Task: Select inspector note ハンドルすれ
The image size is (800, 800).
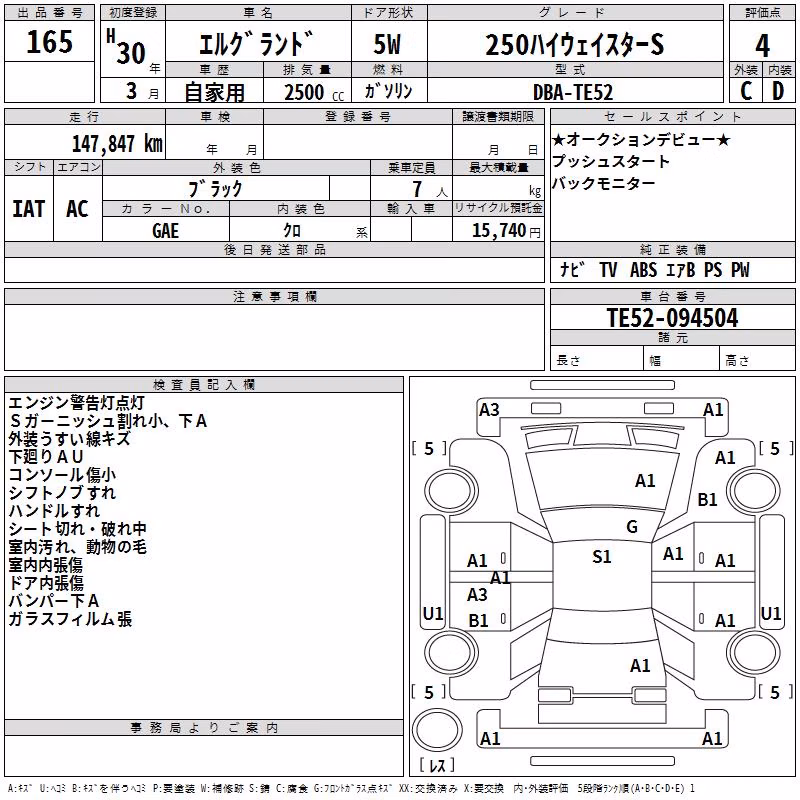Action: point(54,511)
